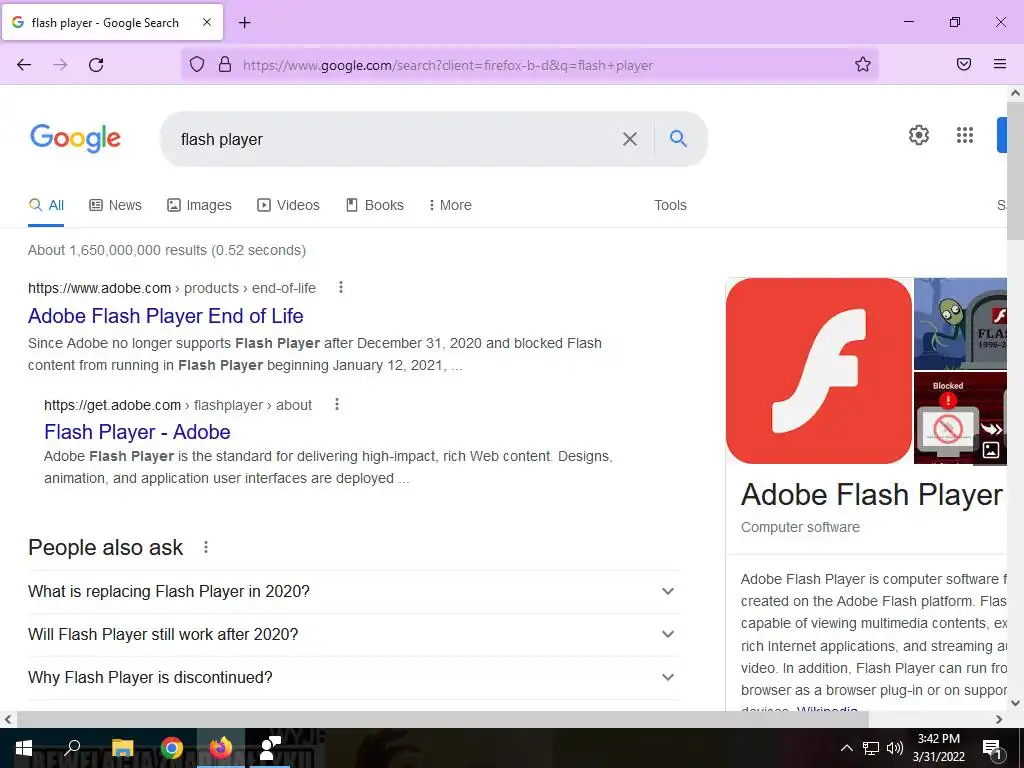This screenshot has width=1024, height=768.
Task: Select the All results tab
Action: click(46, 205)
